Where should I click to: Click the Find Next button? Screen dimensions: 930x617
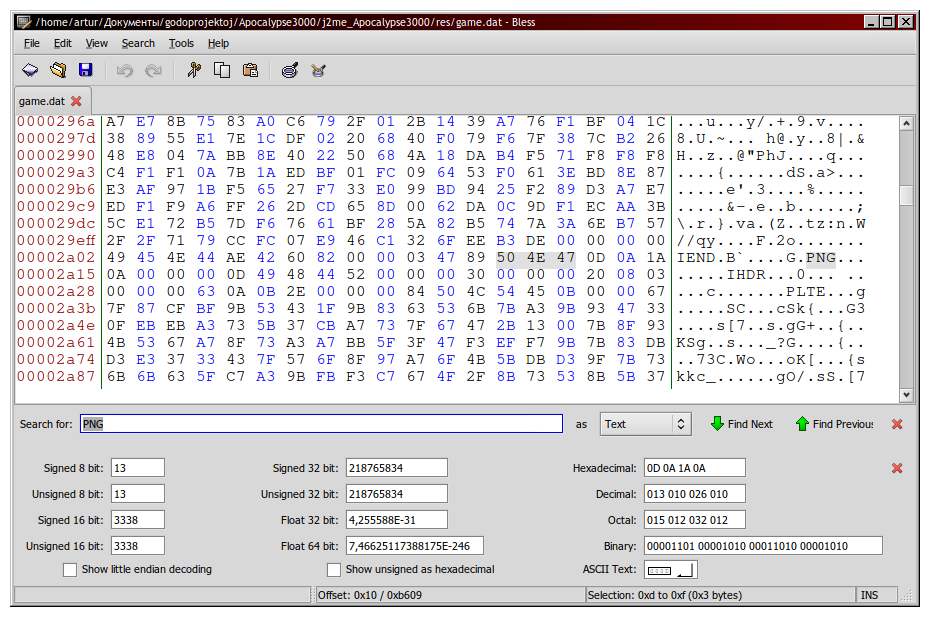[743, 424]
